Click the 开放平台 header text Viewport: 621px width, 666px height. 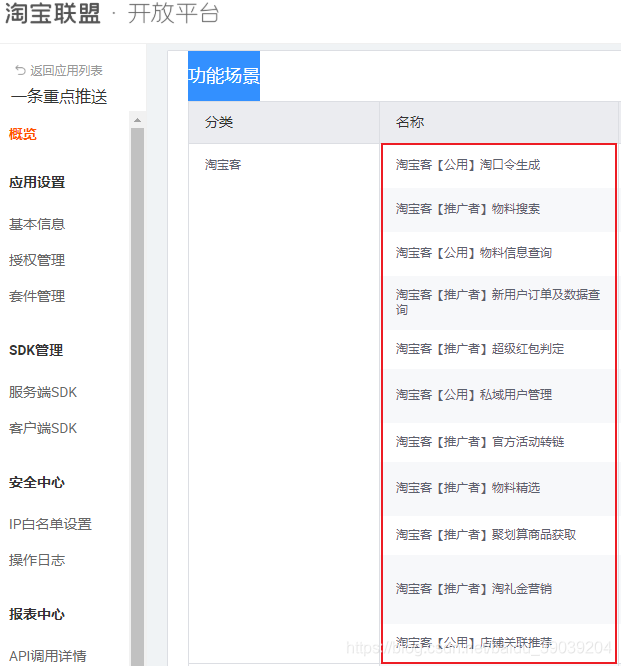click(173, 14)
